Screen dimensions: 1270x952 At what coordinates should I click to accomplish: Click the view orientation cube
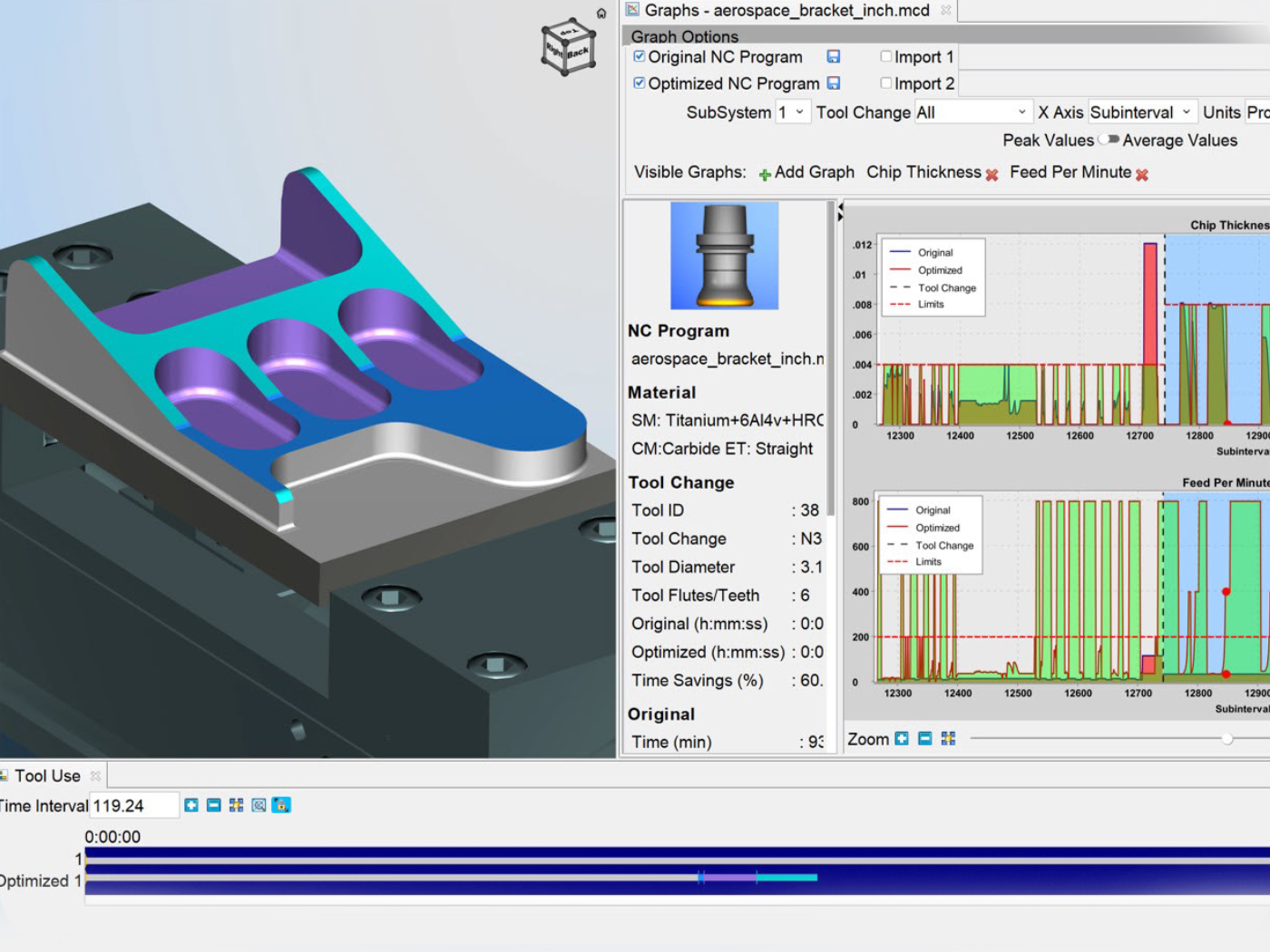(569, 48)
